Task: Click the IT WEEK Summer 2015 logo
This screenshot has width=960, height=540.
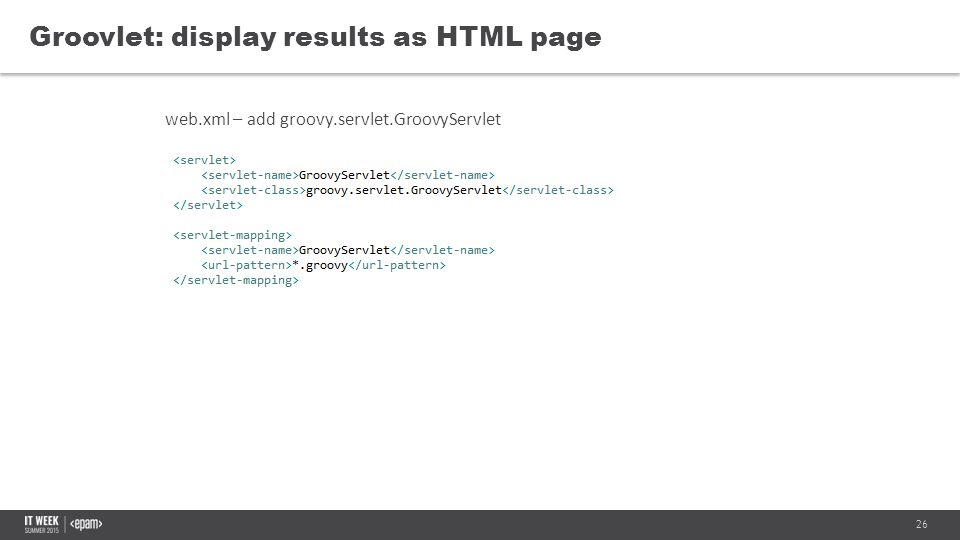Action: pos(42,524)
